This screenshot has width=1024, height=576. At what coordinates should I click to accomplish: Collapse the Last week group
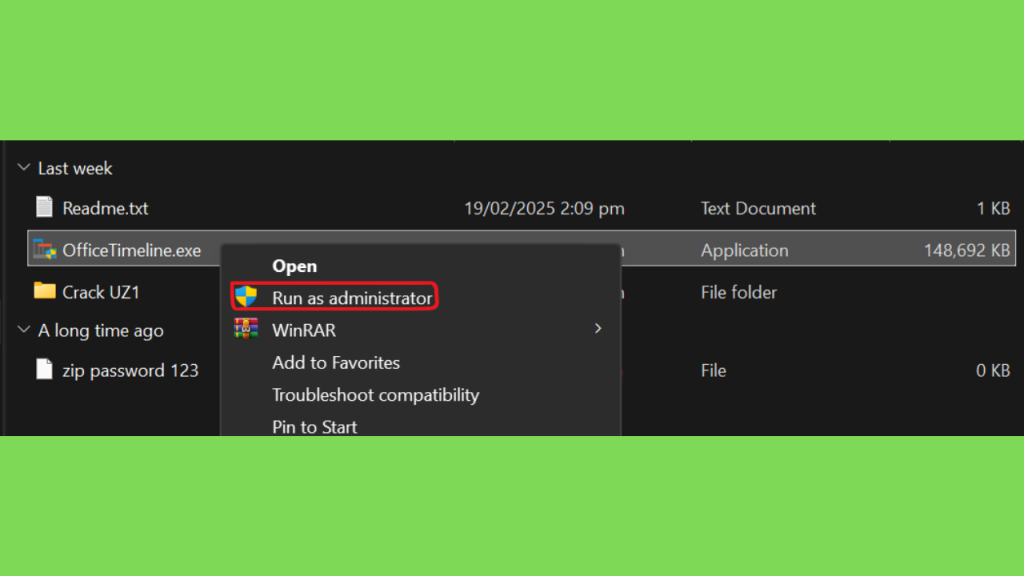coord(24,167)
